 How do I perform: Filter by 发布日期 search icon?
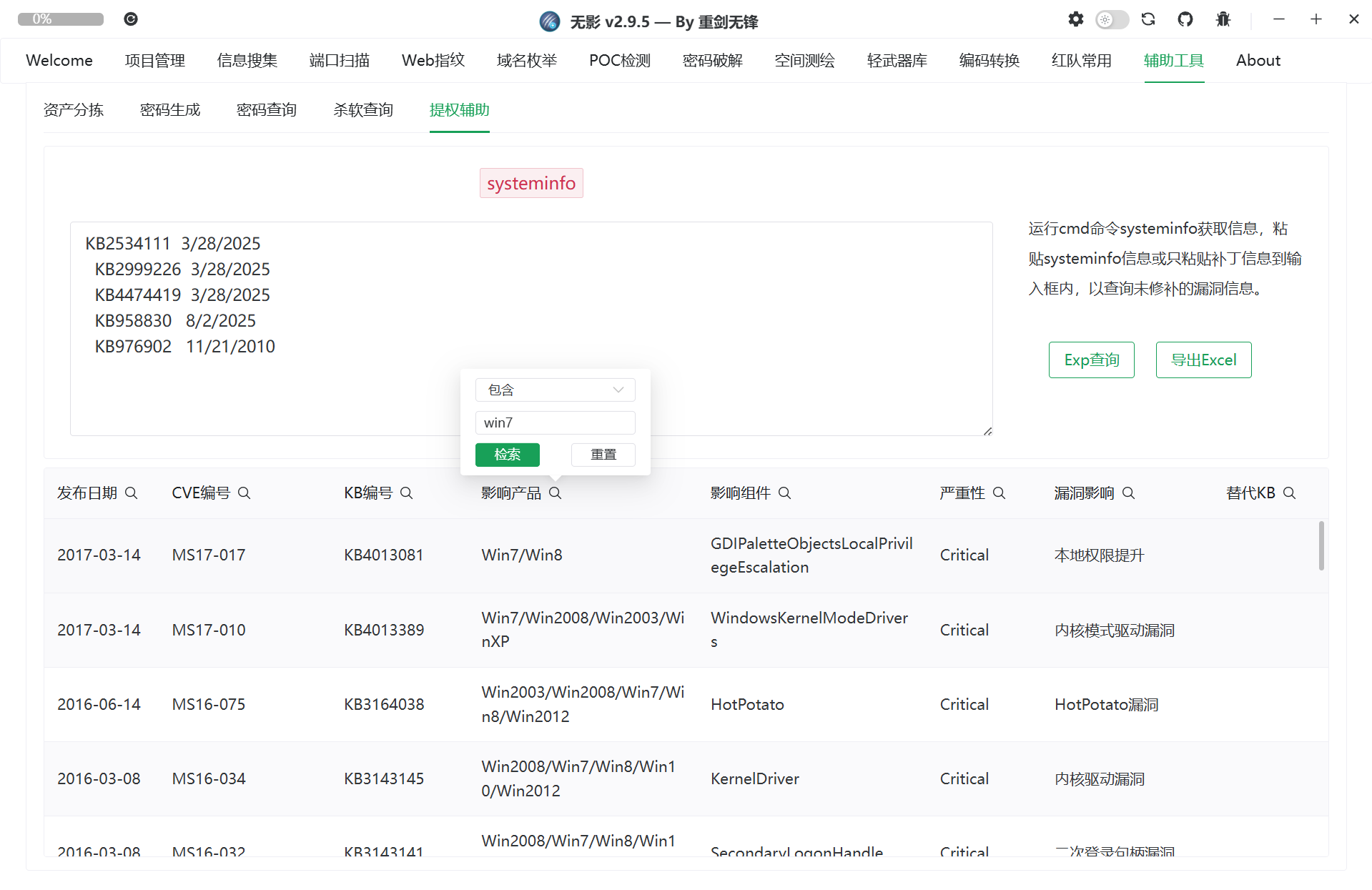132,493
